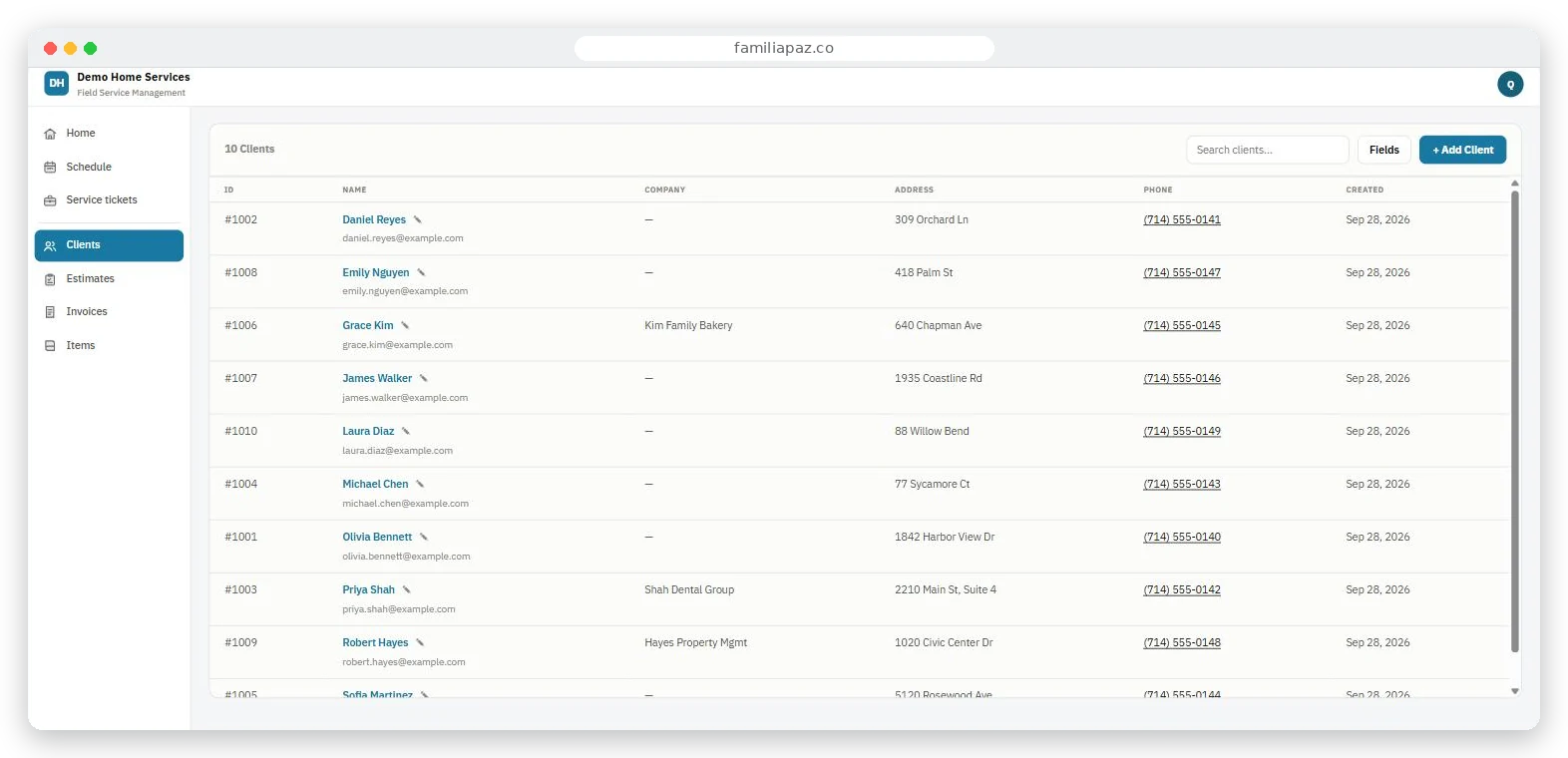Viewport: 1568px width, 758px height.
Task: Open Service tickets in the sidebar
Action: click(109, 200)
